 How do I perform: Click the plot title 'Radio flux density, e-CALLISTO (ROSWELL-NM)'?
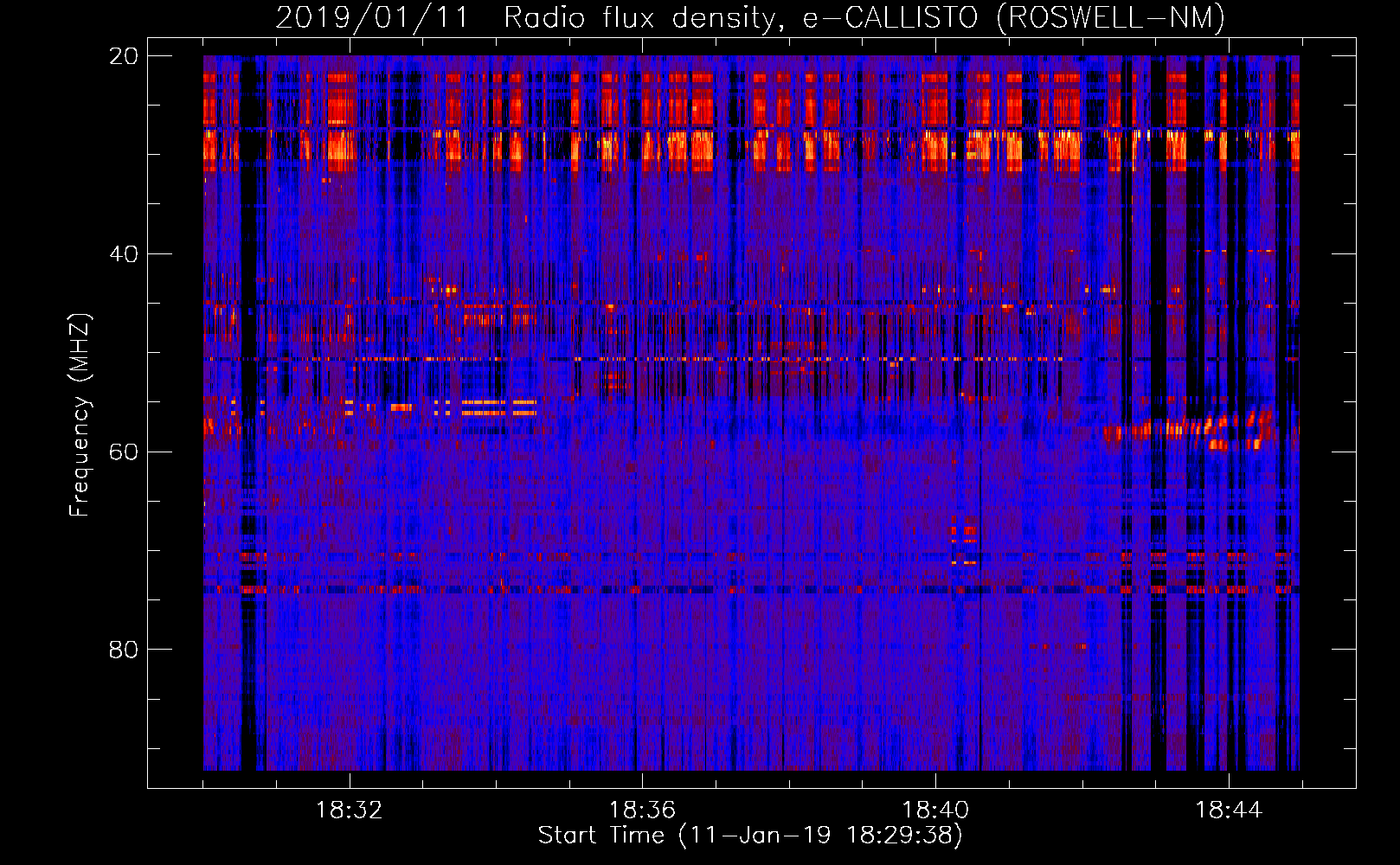pyautogui.click(x=864, y=17)
